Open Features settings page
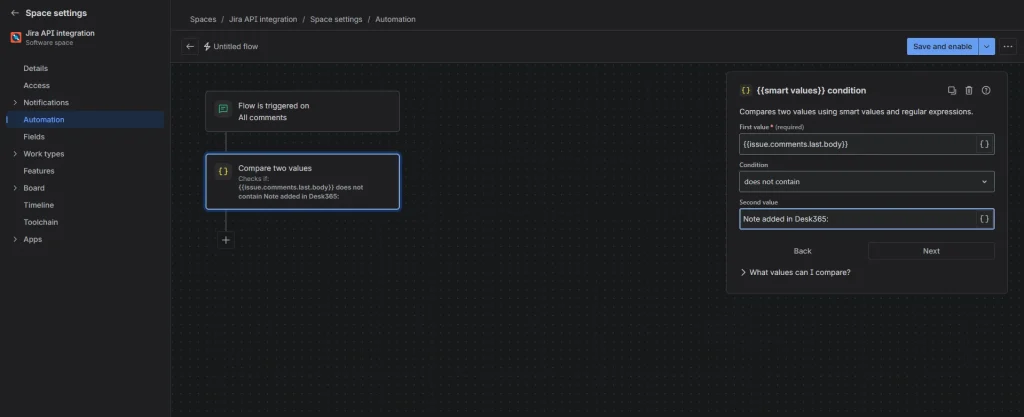The image size is (1024, 417). [x=39, y=171]
